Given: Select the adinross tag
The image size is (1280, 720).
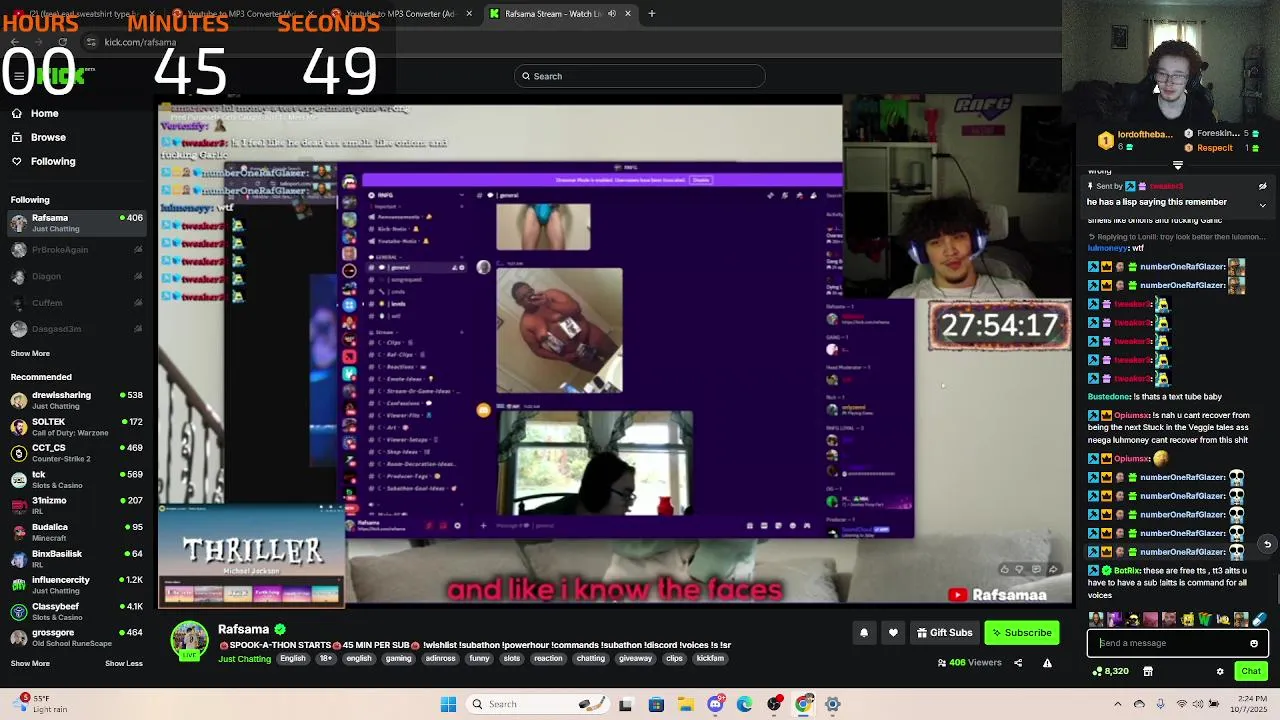Looking at the screenshot, I should [441, 659].
